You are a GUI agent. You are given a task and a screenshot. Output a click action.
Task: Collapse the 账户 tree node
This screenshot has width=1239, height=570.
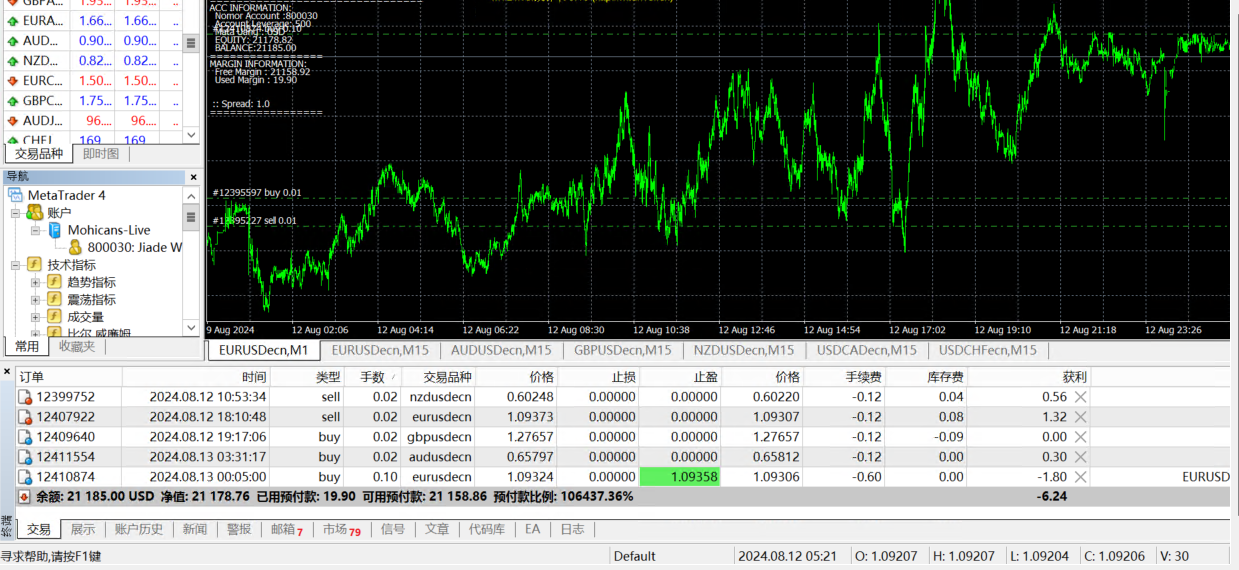coord(15,213)
